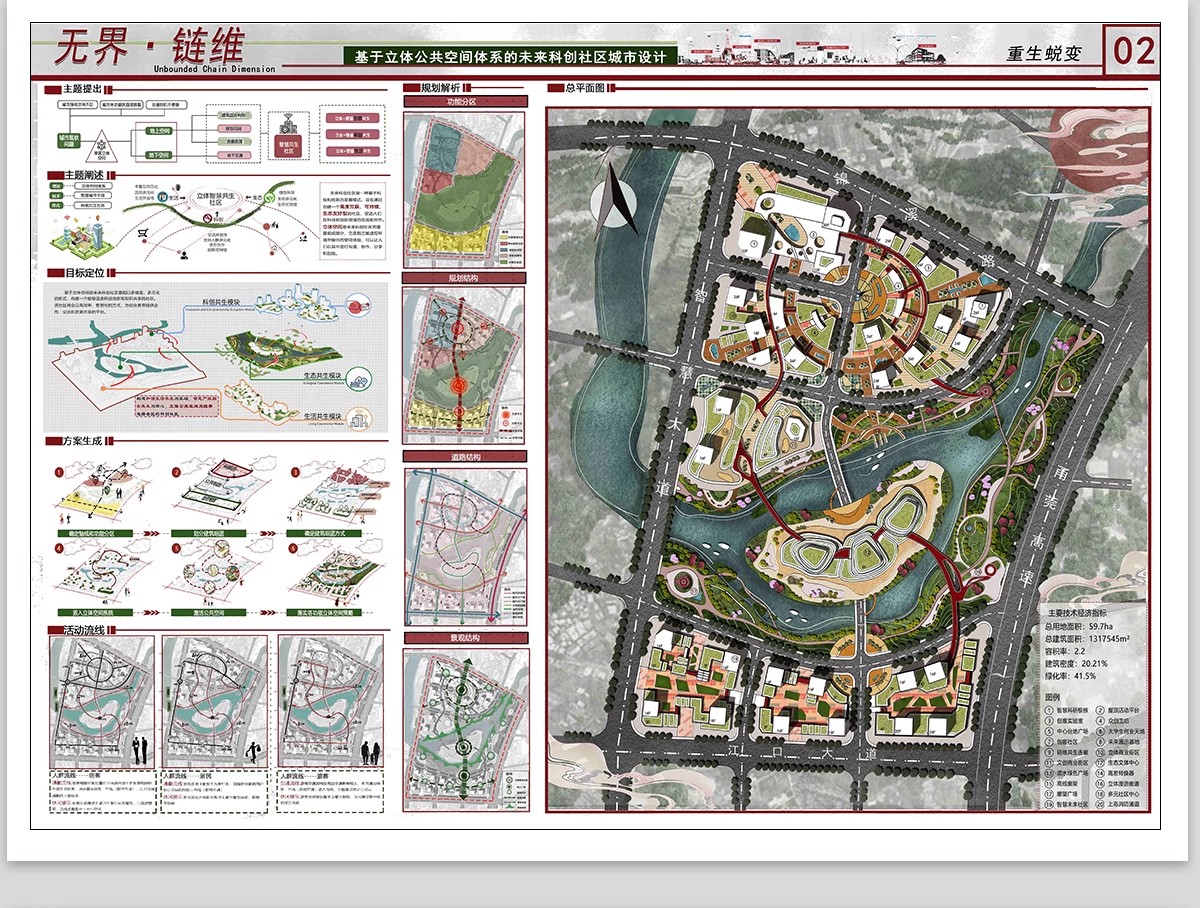Click the 地上空间 button in the flow diagram

tap(159, 130)
